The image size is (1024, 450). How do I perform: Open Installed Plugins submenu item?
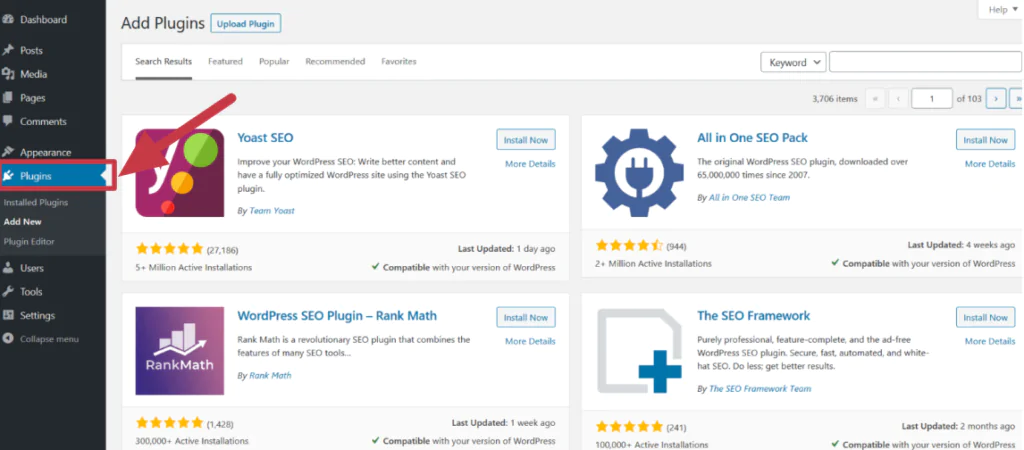[36, 203]
